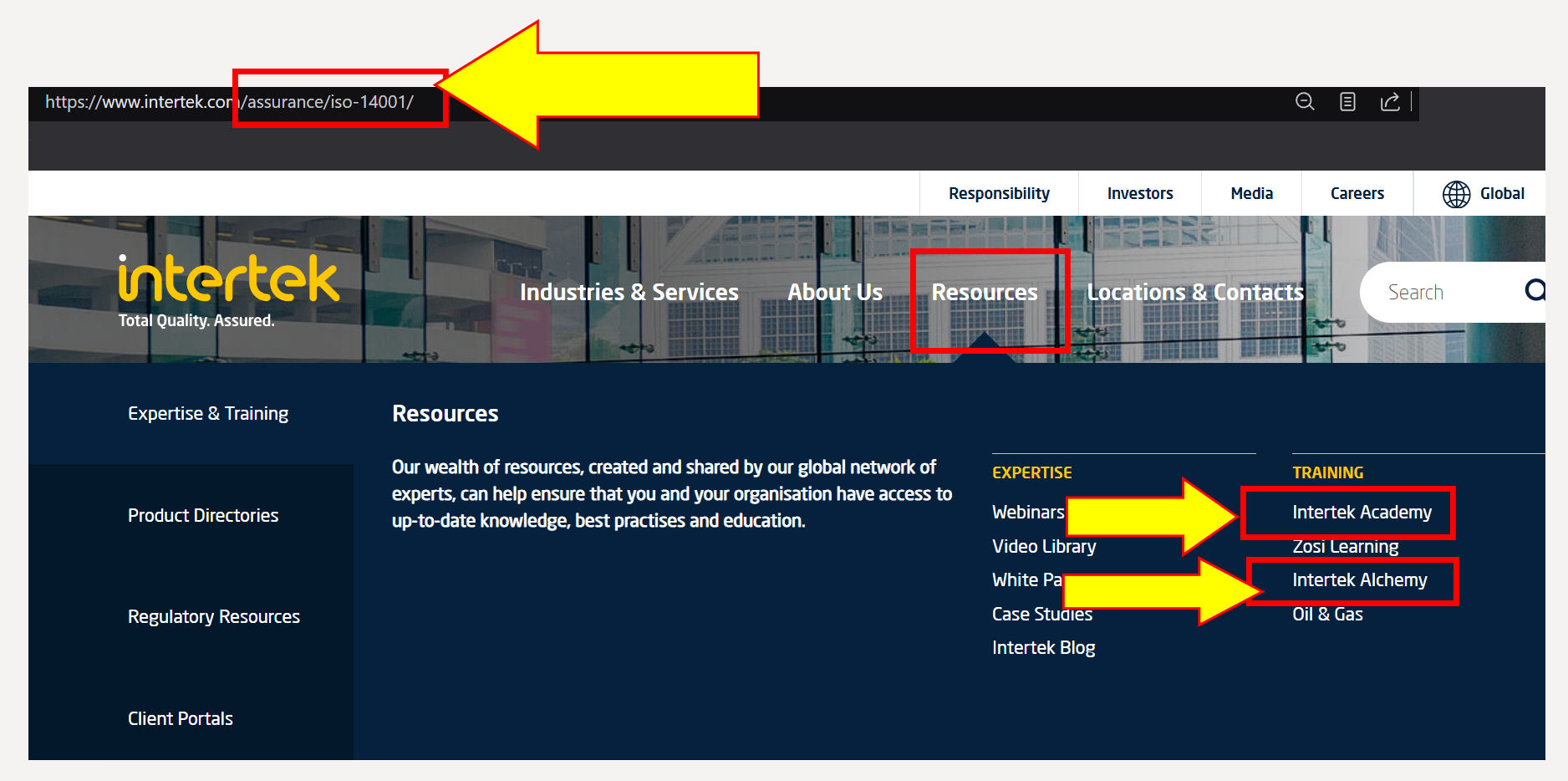Select the Expertise & Training tab

click(208, 414)
